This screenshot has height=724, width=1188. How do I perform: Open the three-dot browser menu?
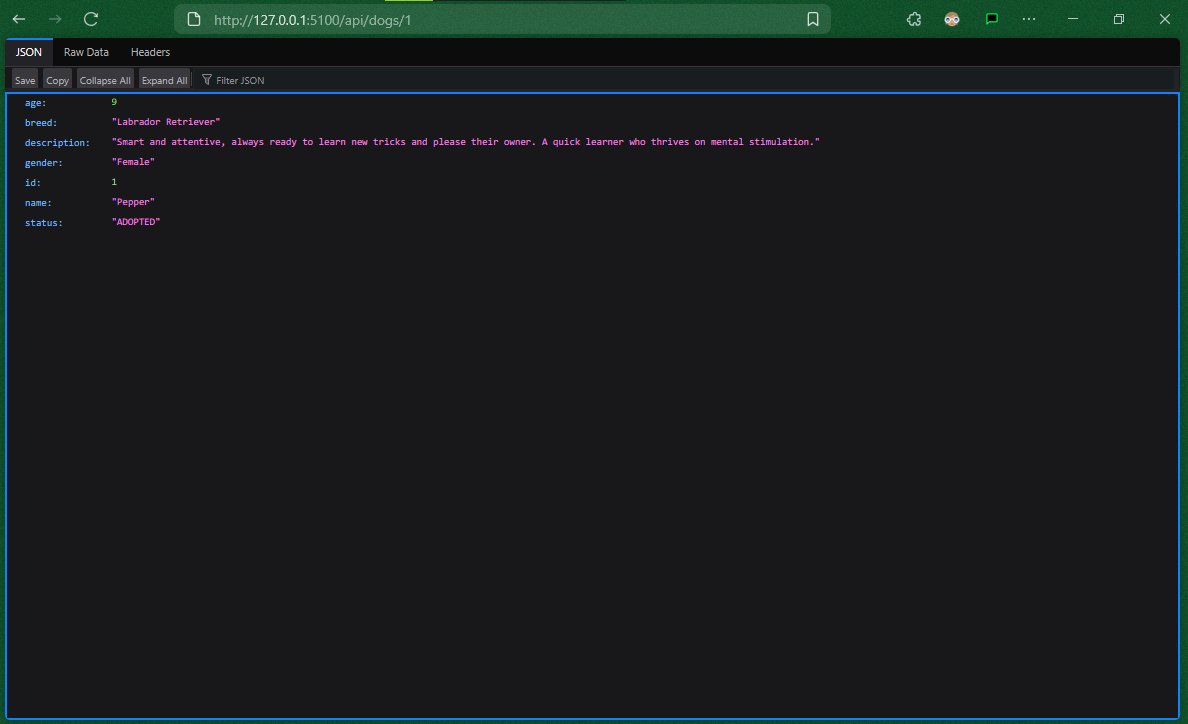click(x=1029, y=19)
